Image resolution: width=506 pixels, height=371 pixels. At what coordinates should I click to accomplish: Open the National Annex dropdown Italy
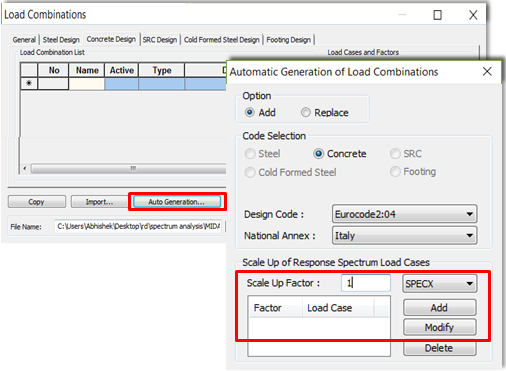(404, 235)
